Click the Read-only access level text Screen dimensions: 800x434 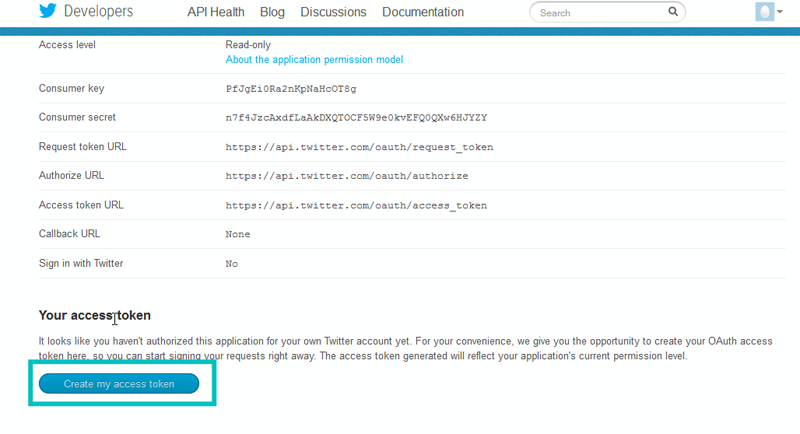(248, 45)
